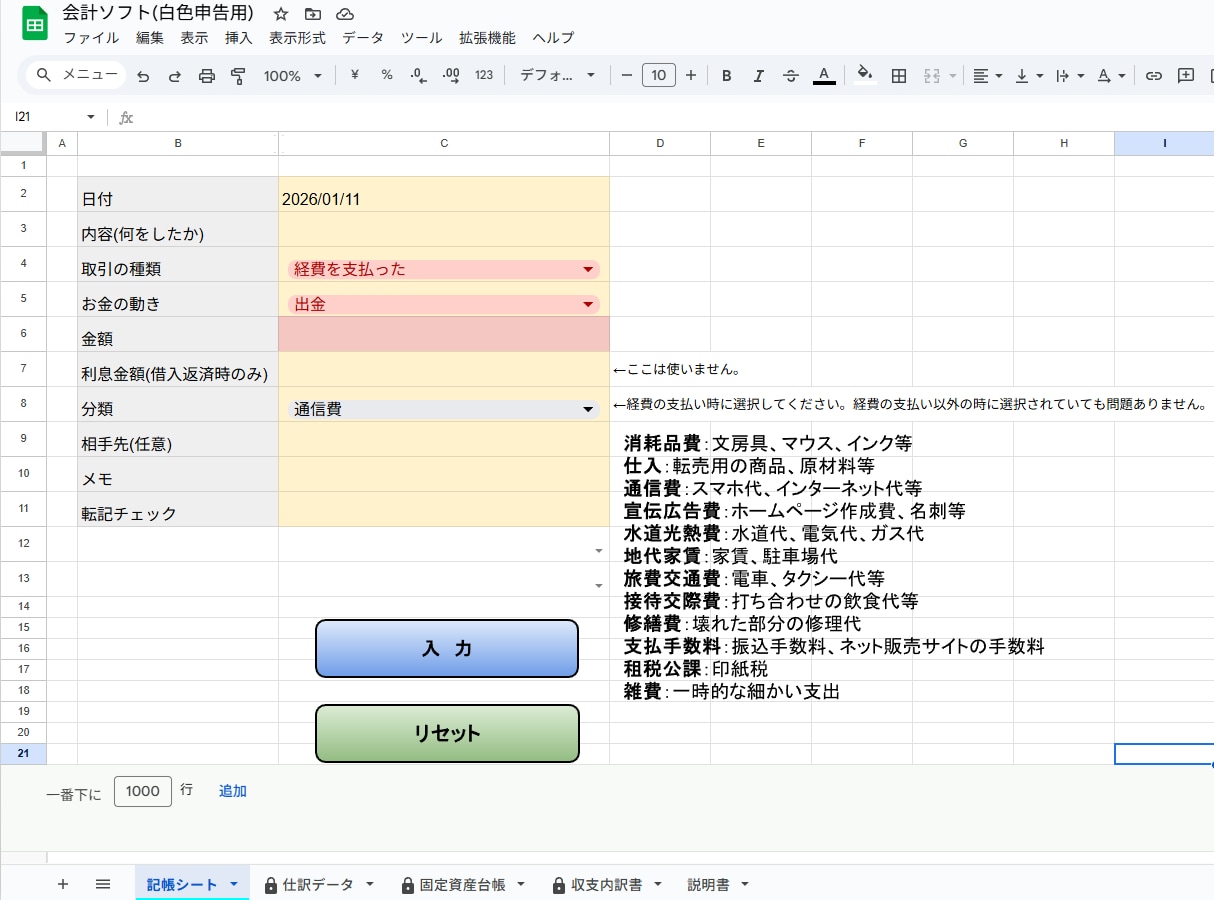Switch to the 仕訳データ sheet tab
The width and height of the screenshot is (1214, 900).
point(318,885)
